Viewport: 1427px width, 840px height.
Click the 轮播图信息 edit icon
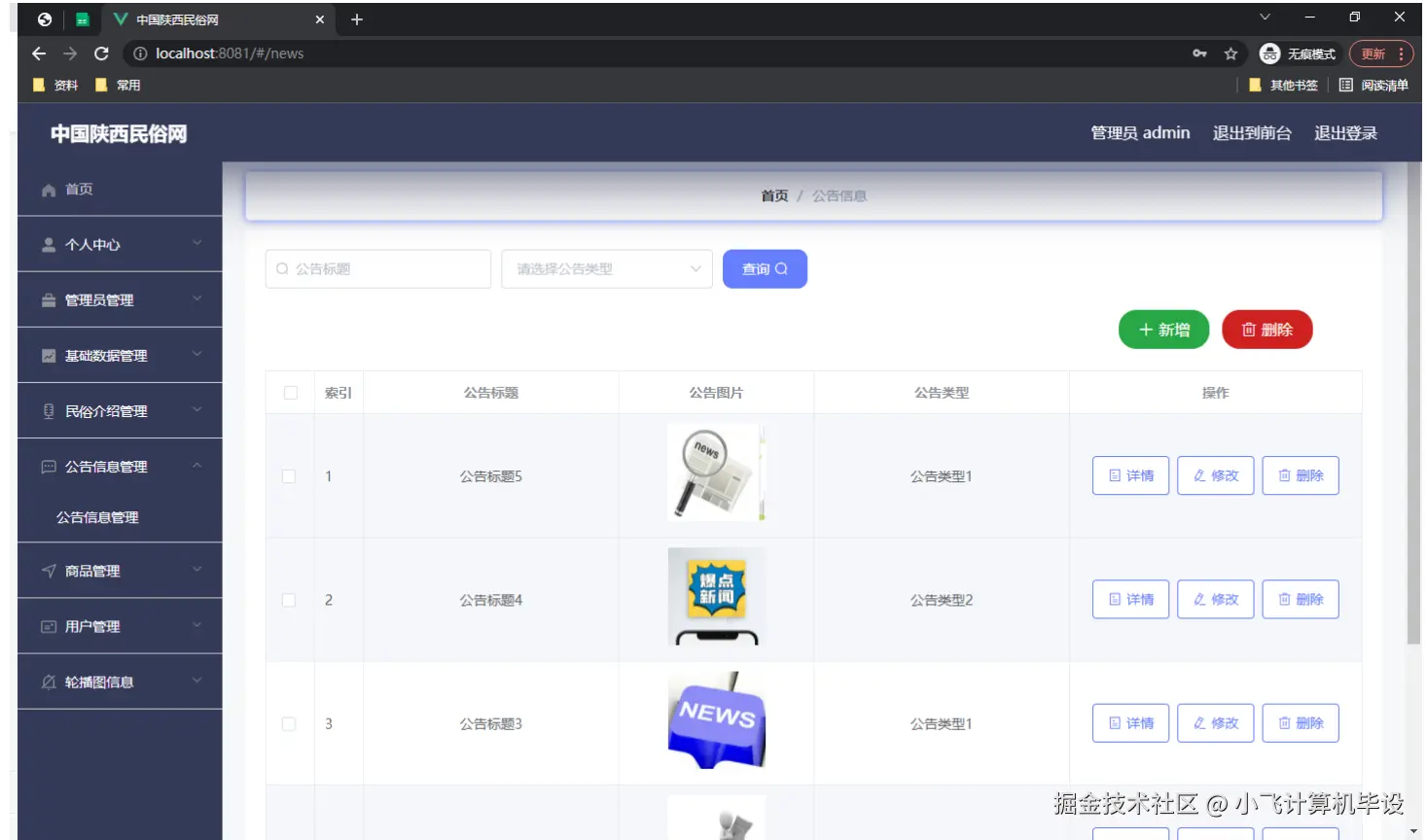click(47, 681)
